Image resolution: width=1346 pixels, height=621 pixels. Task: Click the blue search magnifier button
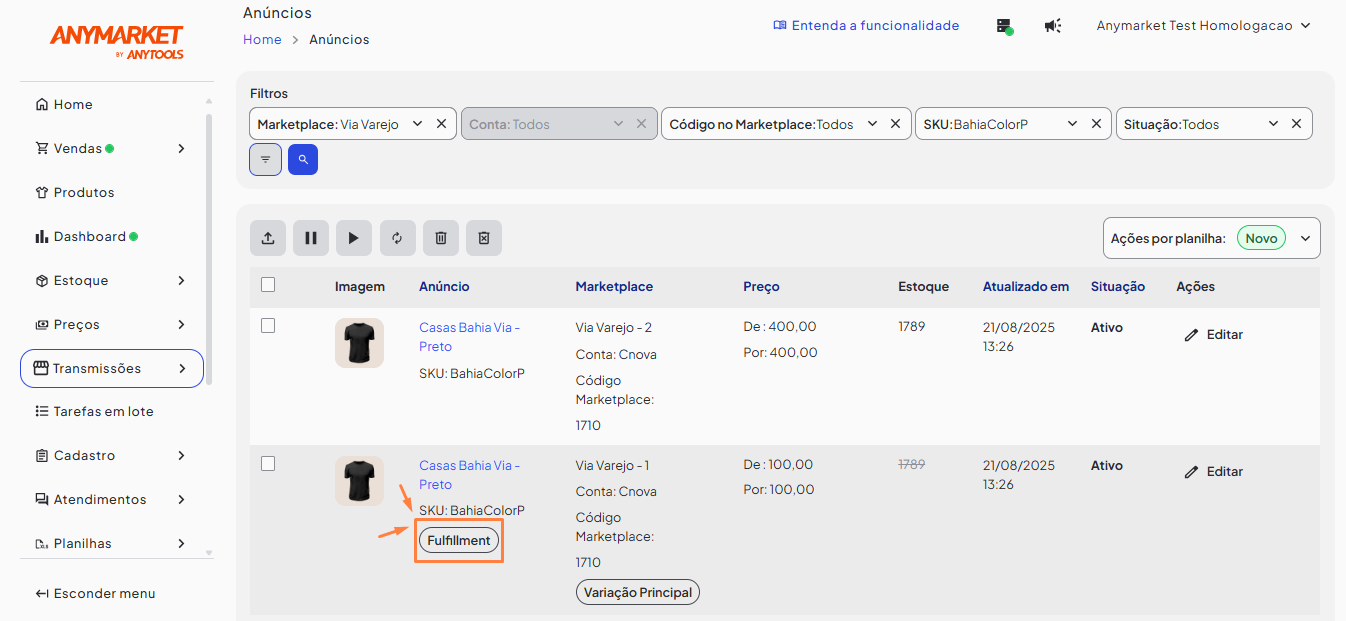click(303, 159)
